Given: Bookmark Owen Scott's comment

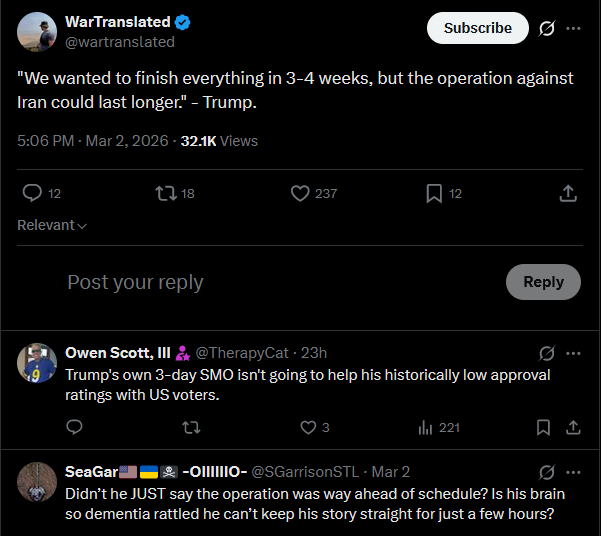Looking at the screenshot, I should point(543,427).
